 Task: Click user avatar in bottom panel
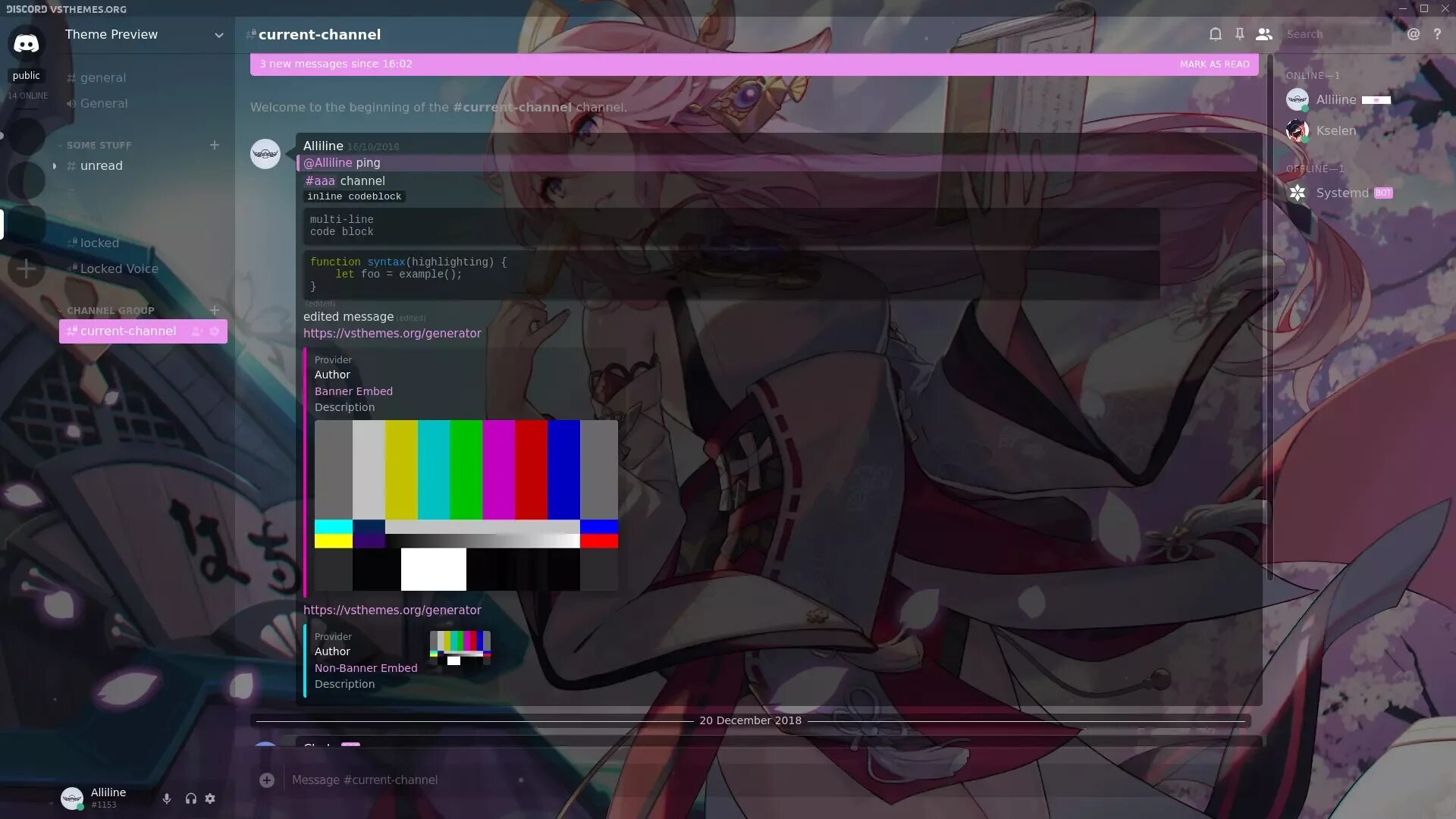[72, 798]
